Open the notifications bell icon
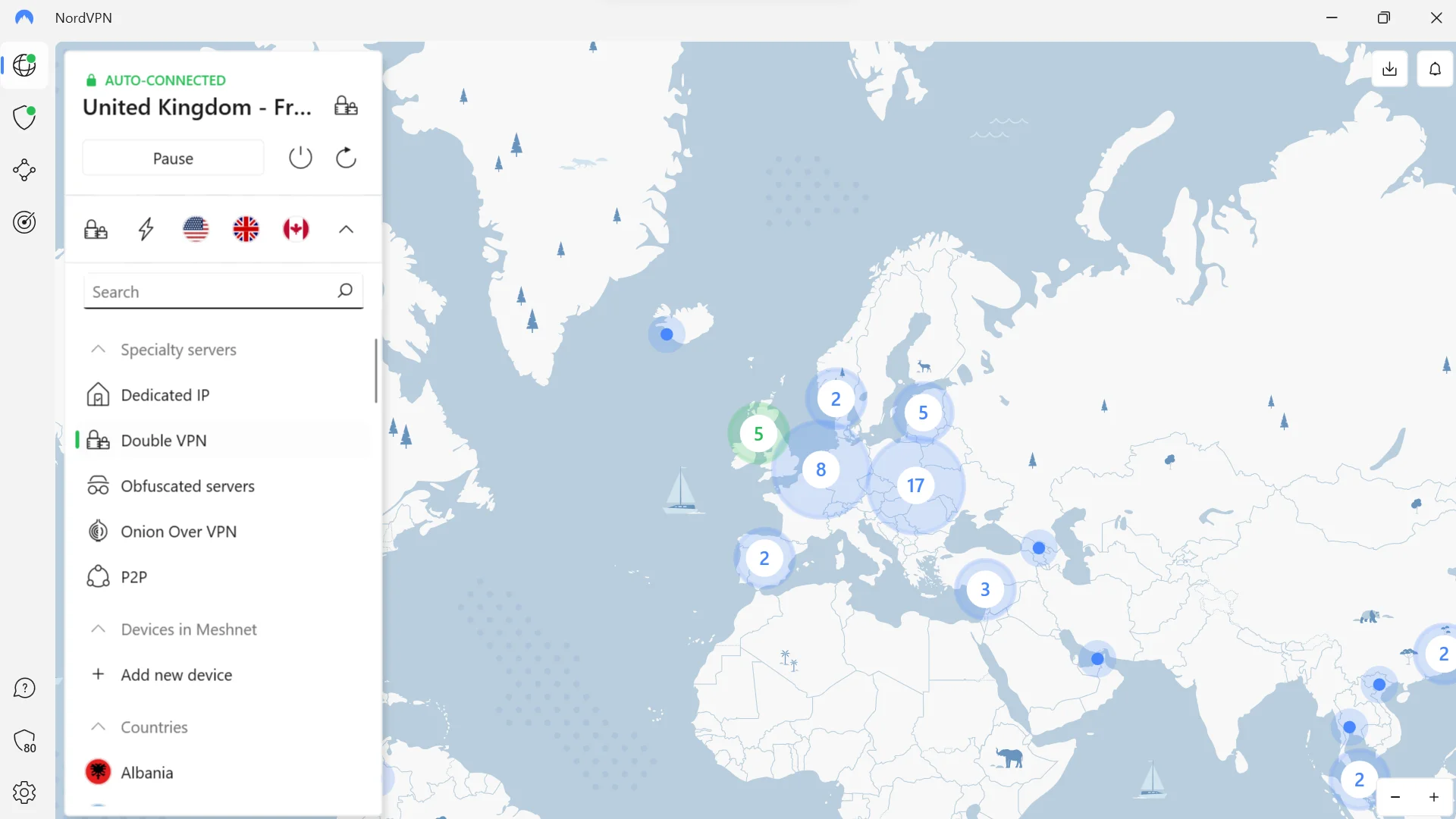Screen dimensions: 1456x819 coord(1435,69)
